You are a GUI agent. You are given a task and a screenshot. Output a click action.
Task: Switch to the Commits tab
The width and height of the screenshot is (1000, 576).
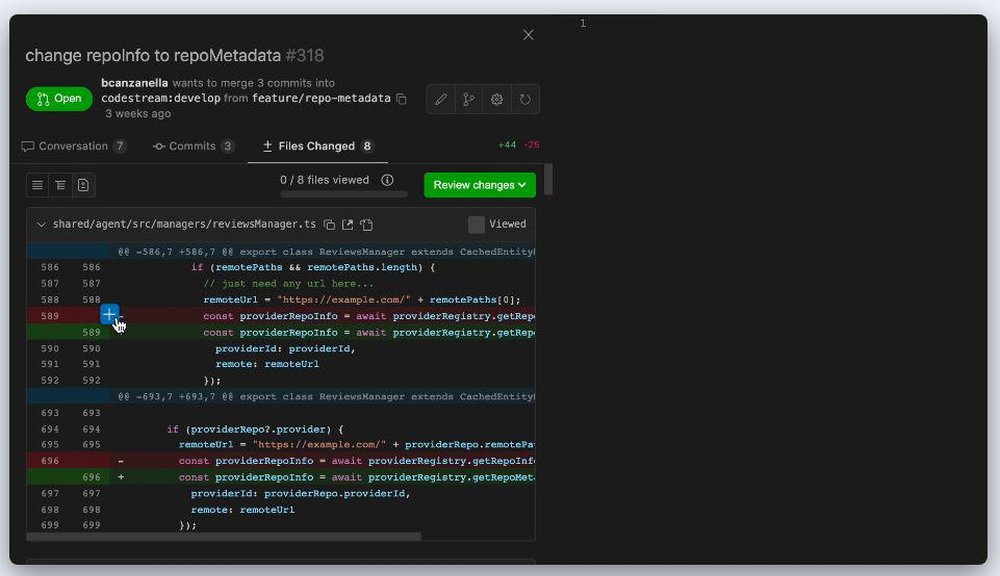tap(193, 146)
